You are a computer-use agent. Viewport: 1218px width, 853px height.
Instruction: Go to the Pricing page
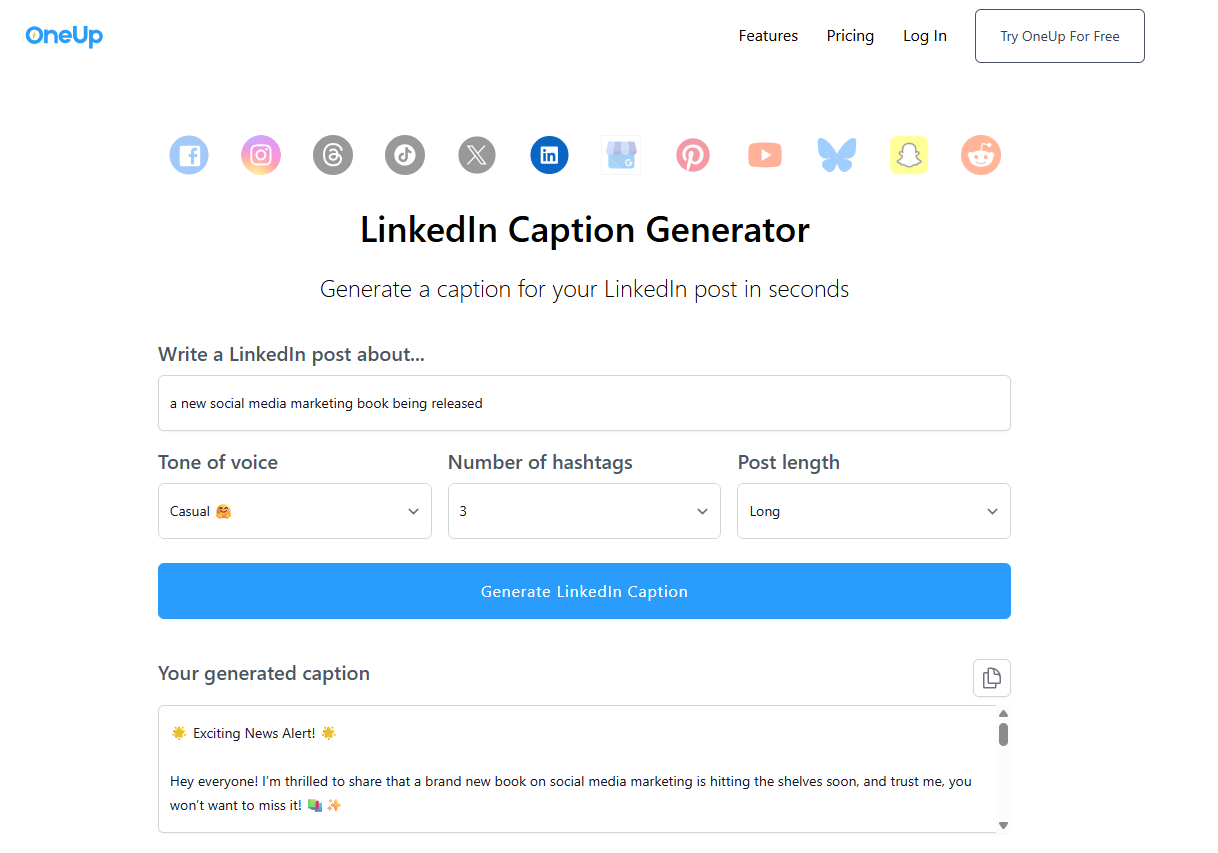(x=850, y=35)
